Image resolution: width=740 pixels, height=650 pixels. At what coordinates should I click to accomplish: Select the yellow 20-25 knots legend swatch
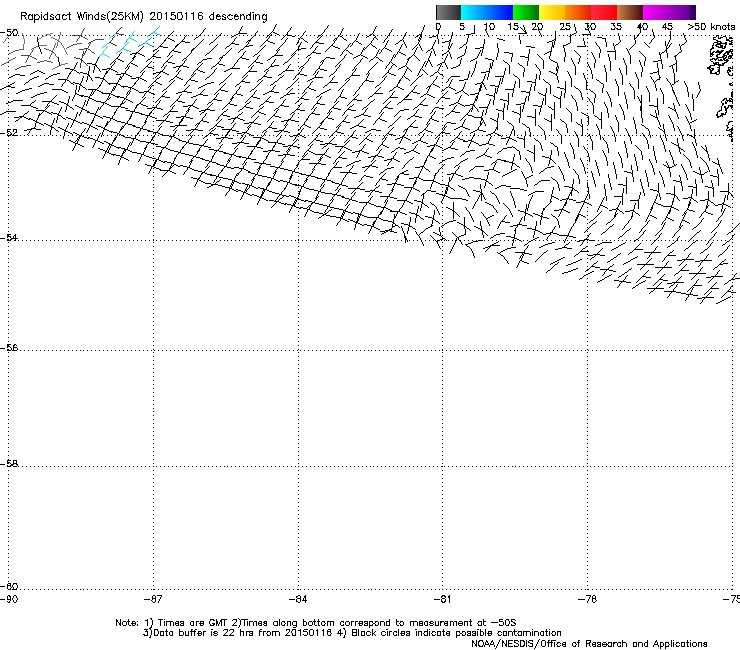552,12
